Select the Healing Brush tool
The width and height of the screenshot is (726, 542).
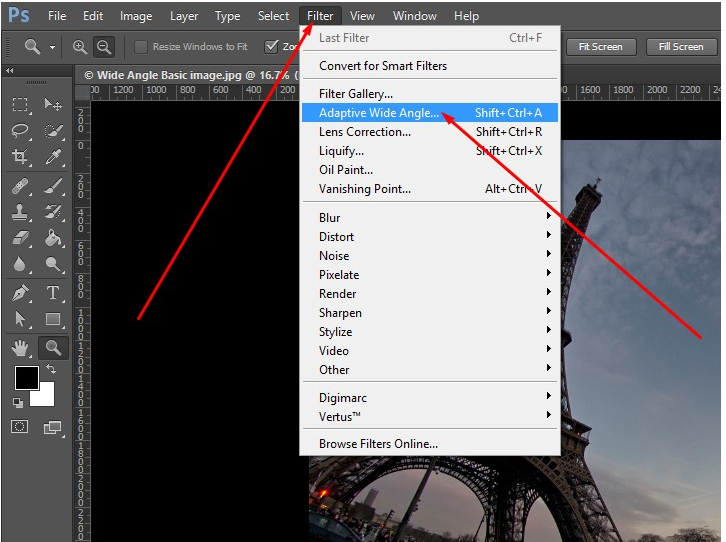pos(20,186)
